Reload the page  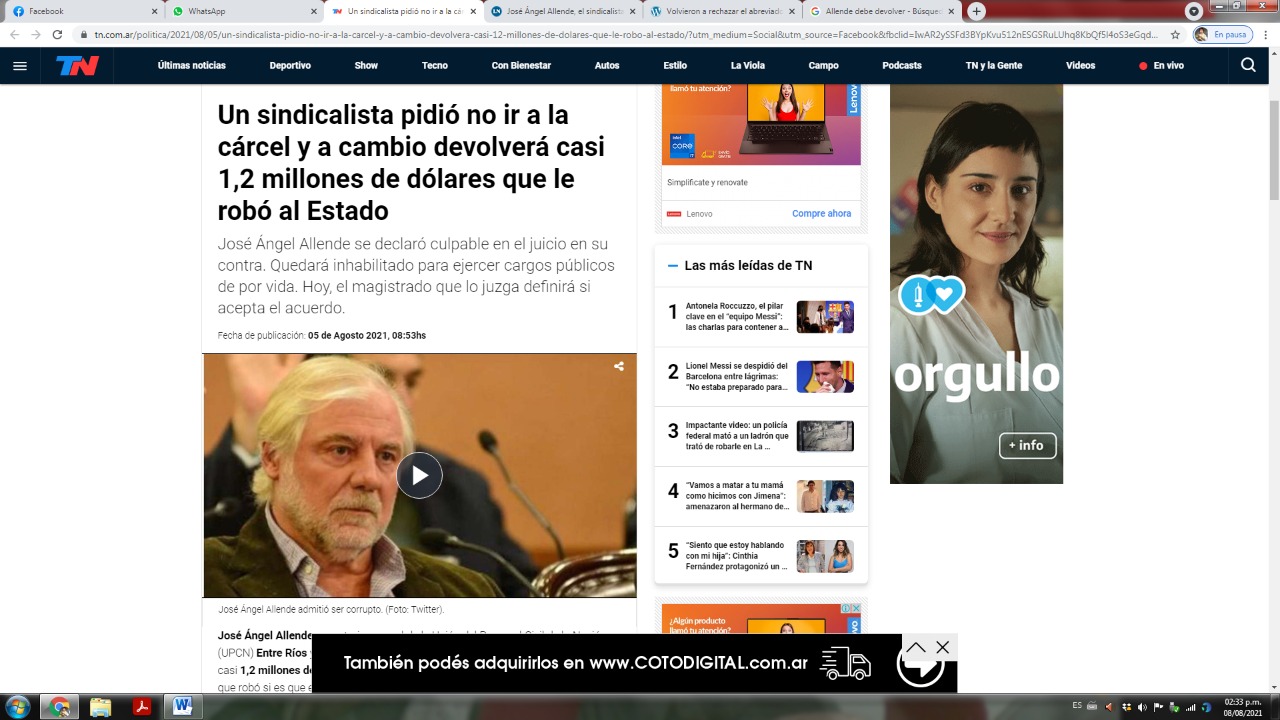coord(57,34)
